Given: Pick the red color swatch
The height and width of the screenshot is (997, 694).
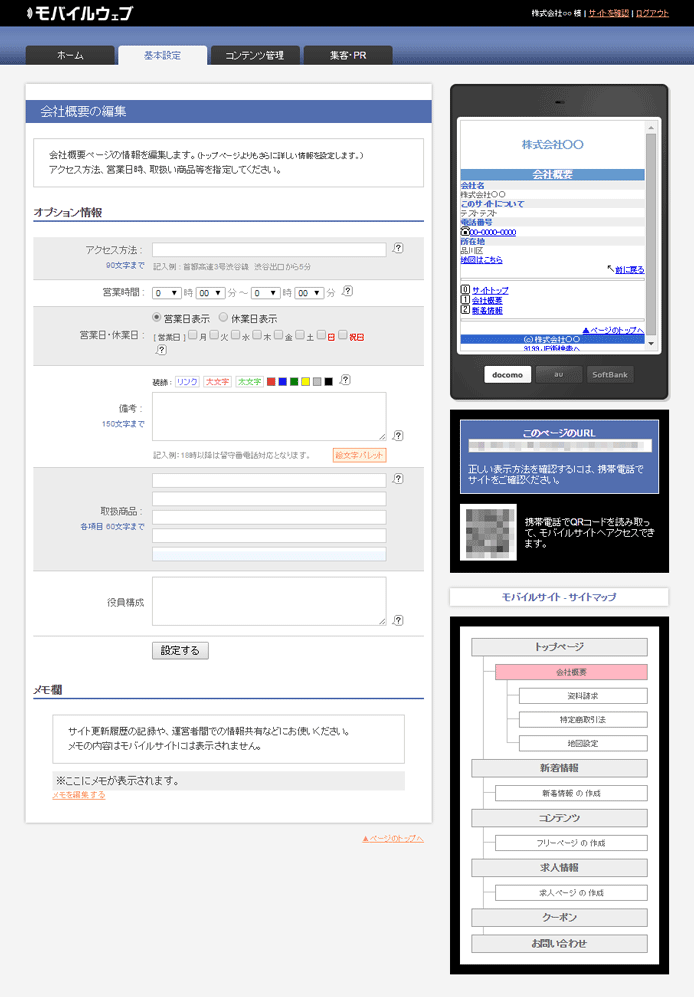Looking at the screenshot, I should 271,381.
